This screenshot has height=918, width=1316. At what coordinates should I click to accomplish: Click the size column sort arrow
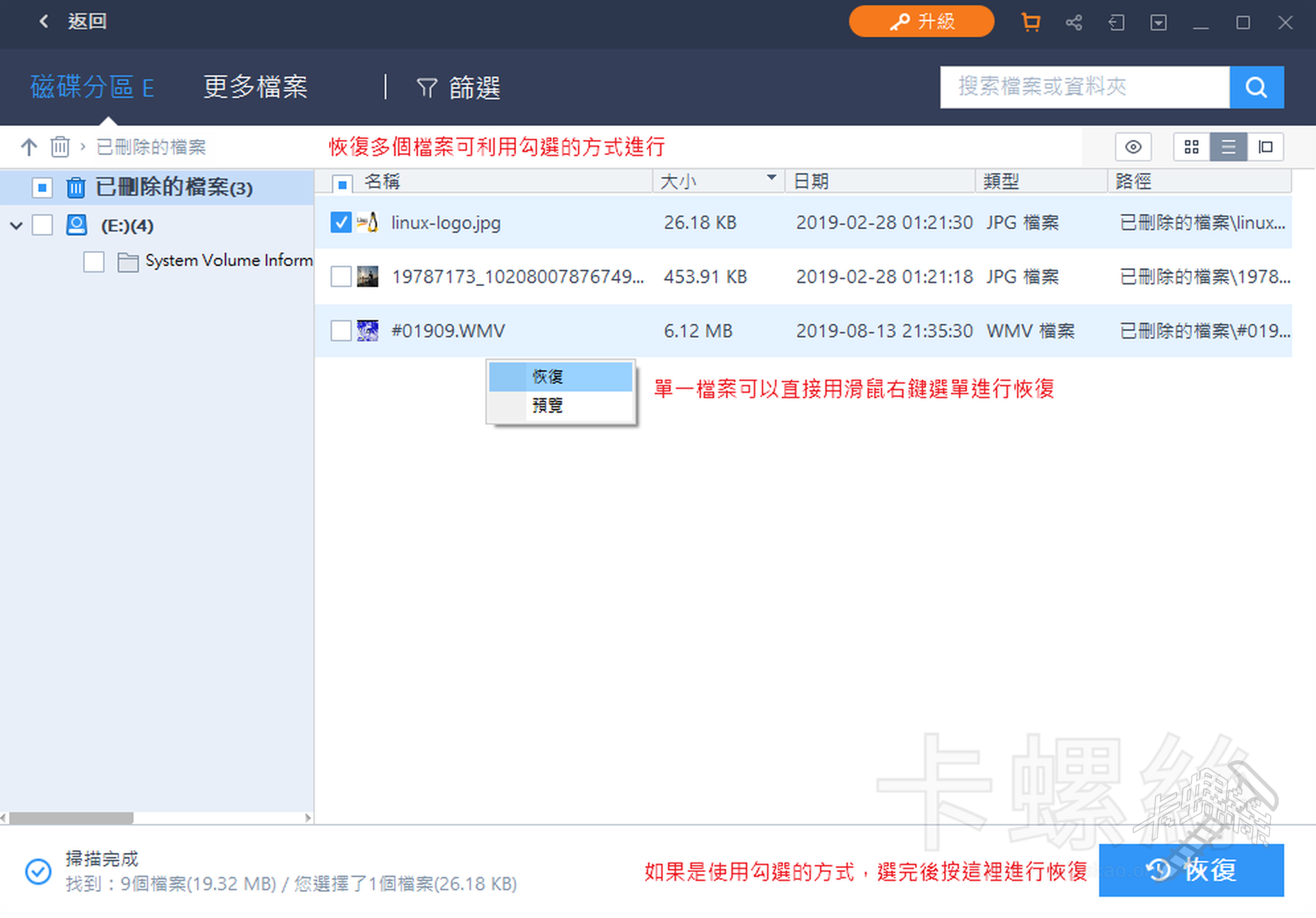coord(771,178)
